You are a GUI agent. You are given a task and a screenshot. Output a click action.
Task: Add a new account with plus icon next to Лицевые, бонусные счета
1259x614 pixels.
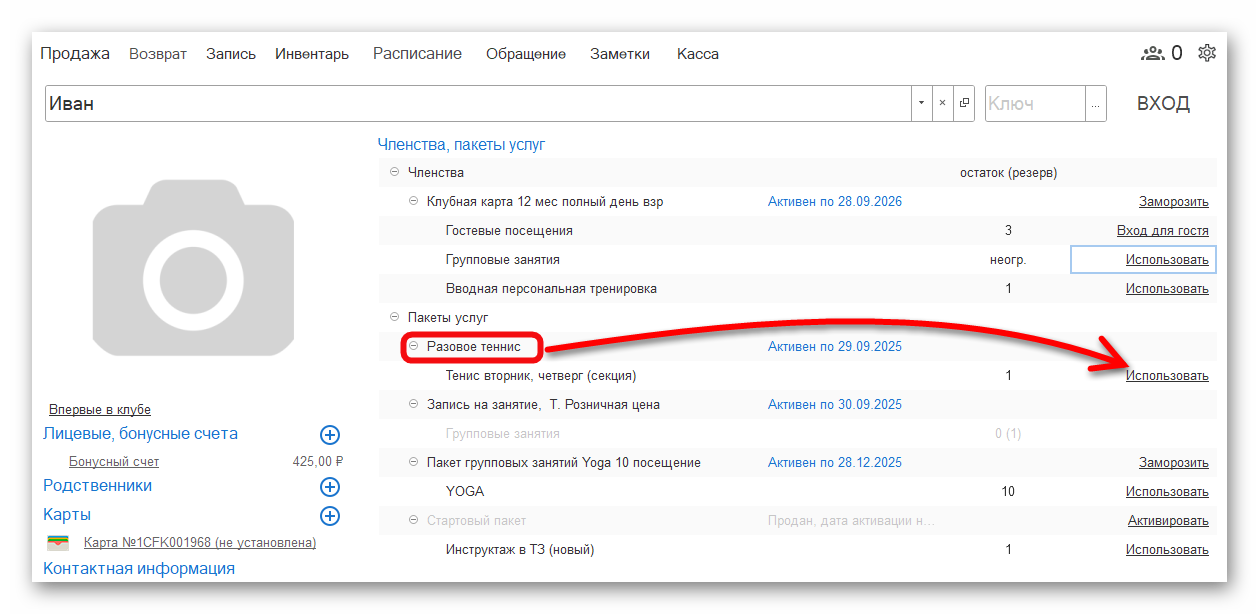click(330, 434)
